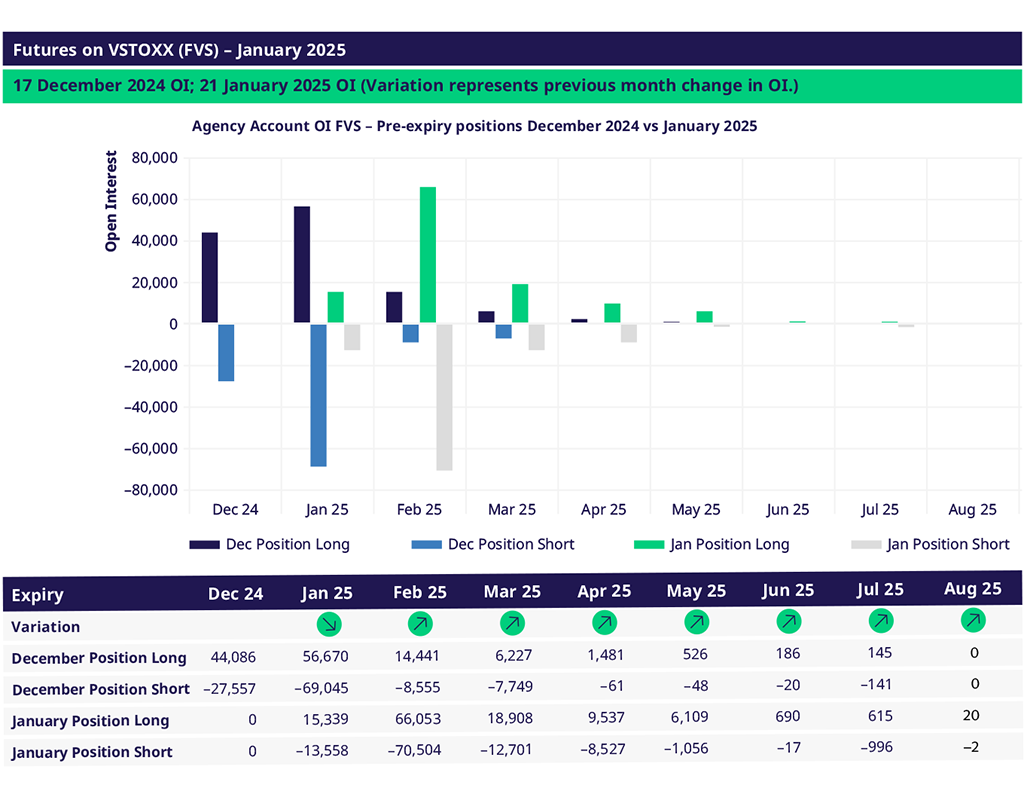
Task: Select the tall green Feb 25 bar
Action: 428,255
